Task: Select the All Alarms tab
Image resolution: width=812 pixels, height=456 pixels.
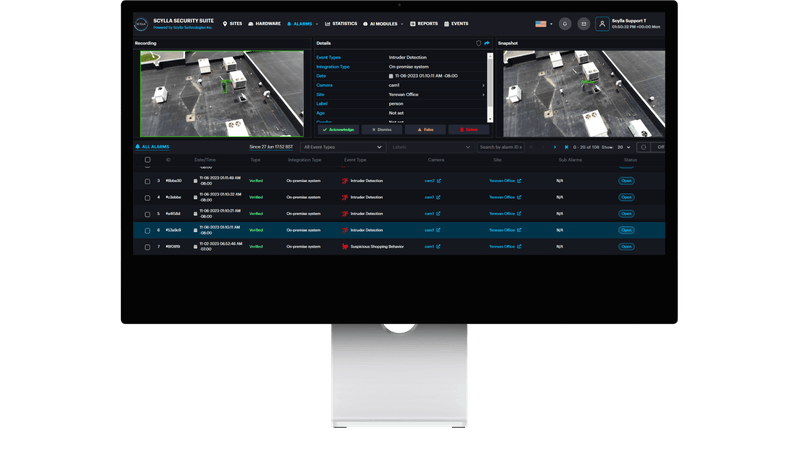Action: pyautogui.click(x=152, y=147)
